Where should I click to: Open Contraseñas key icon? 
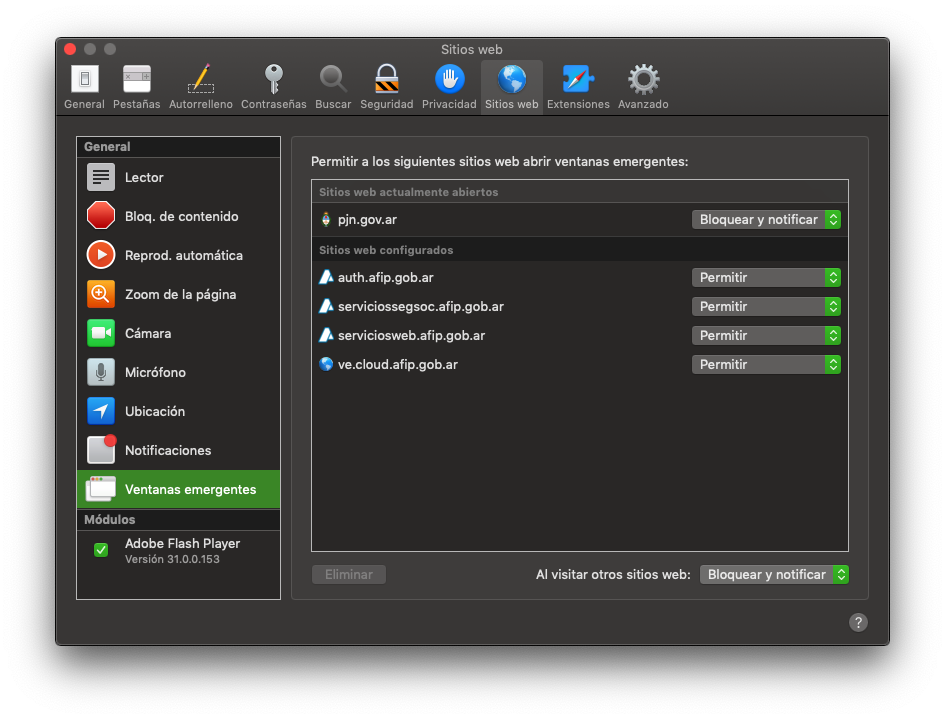pos(273,80)
